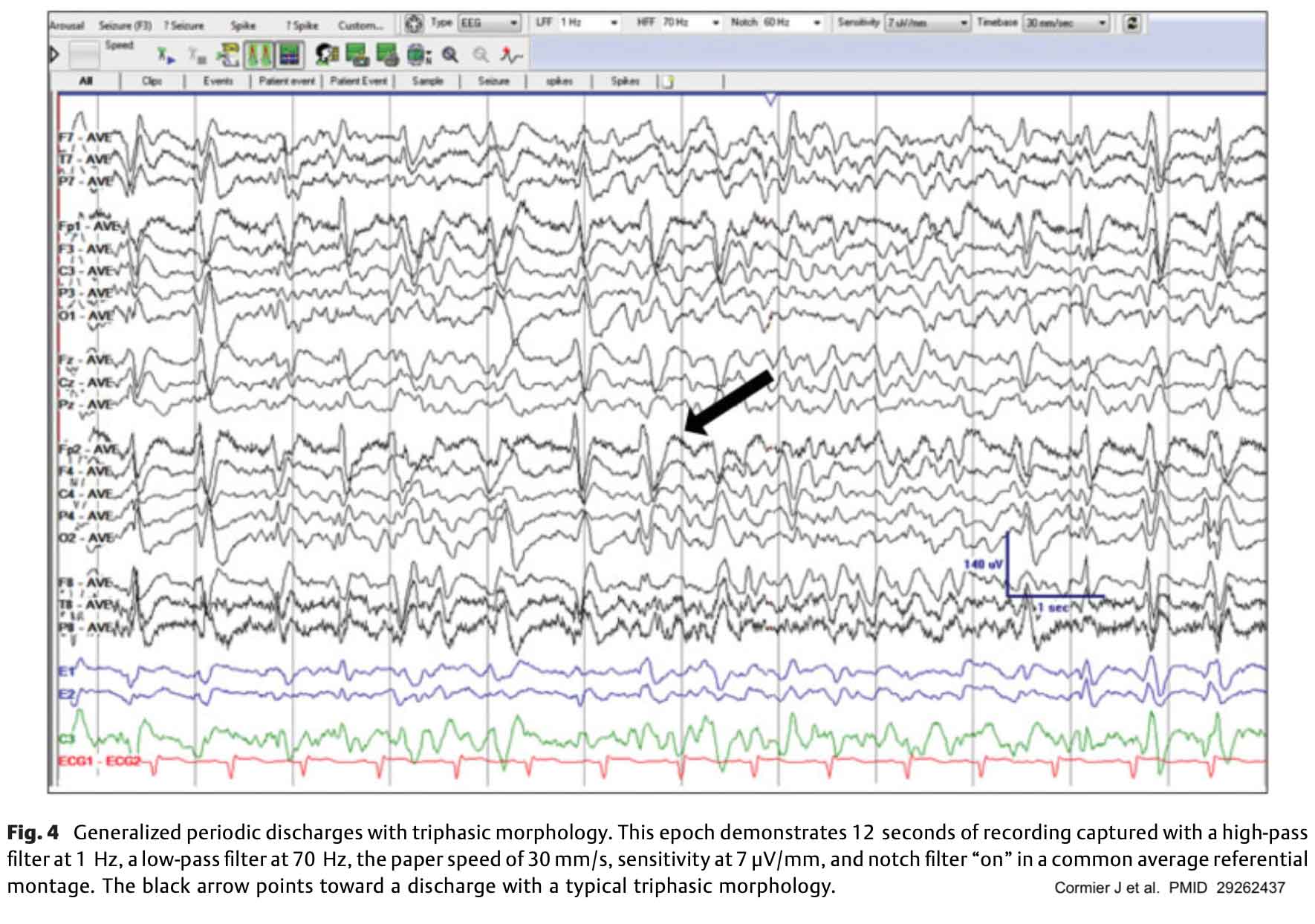Toggle the highlighted dual-electrode view button
1315x924 pixels.
(x=259, y=54)
